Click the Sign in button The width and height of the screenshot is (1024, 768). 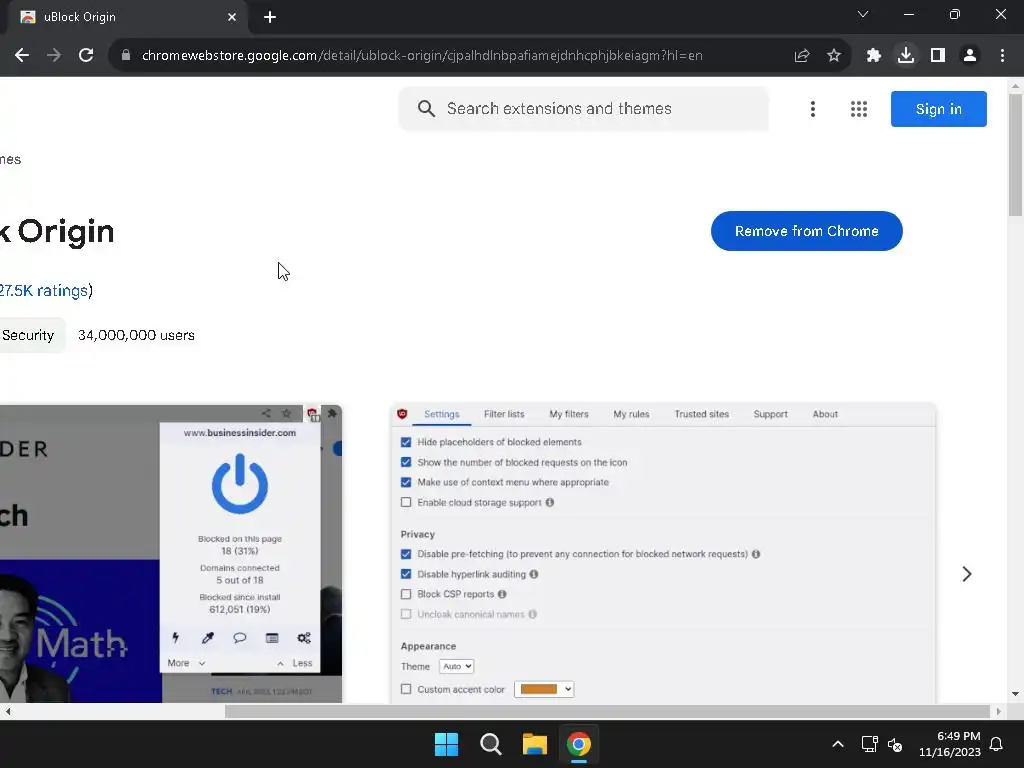tap(938, 109)
